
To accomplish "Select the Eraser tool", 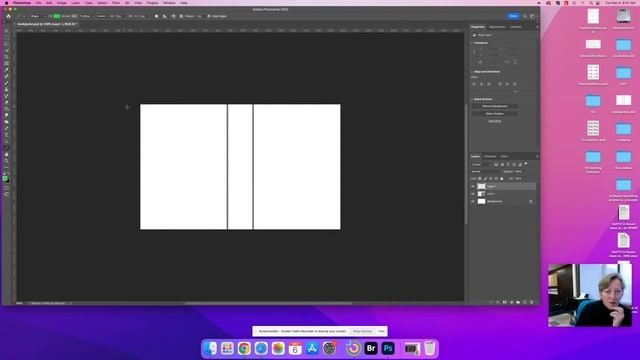I will click(7, 102).
